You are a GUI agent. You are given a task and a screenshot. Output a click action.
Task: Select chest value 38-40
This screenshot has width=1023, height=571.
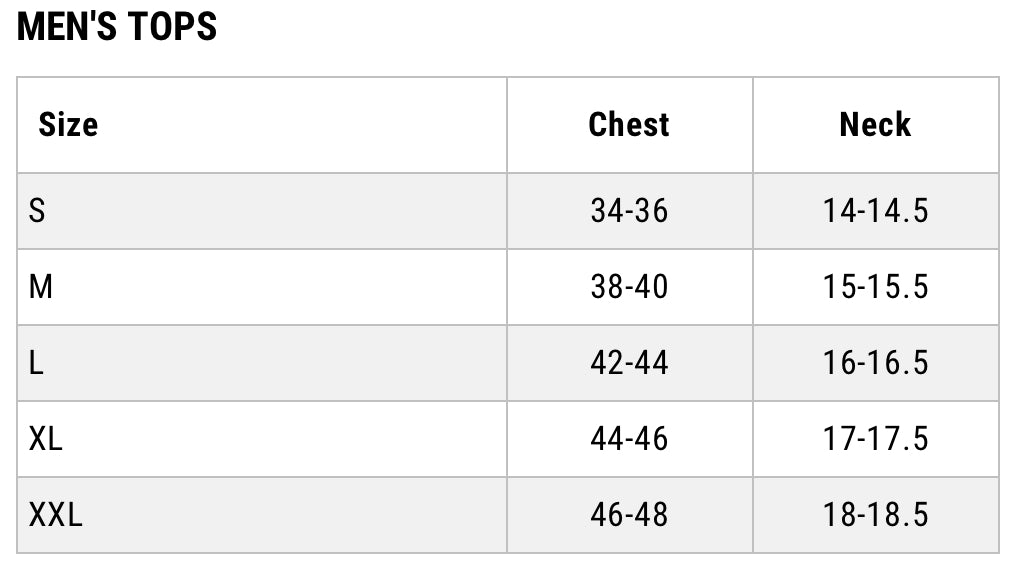(629, 287)
